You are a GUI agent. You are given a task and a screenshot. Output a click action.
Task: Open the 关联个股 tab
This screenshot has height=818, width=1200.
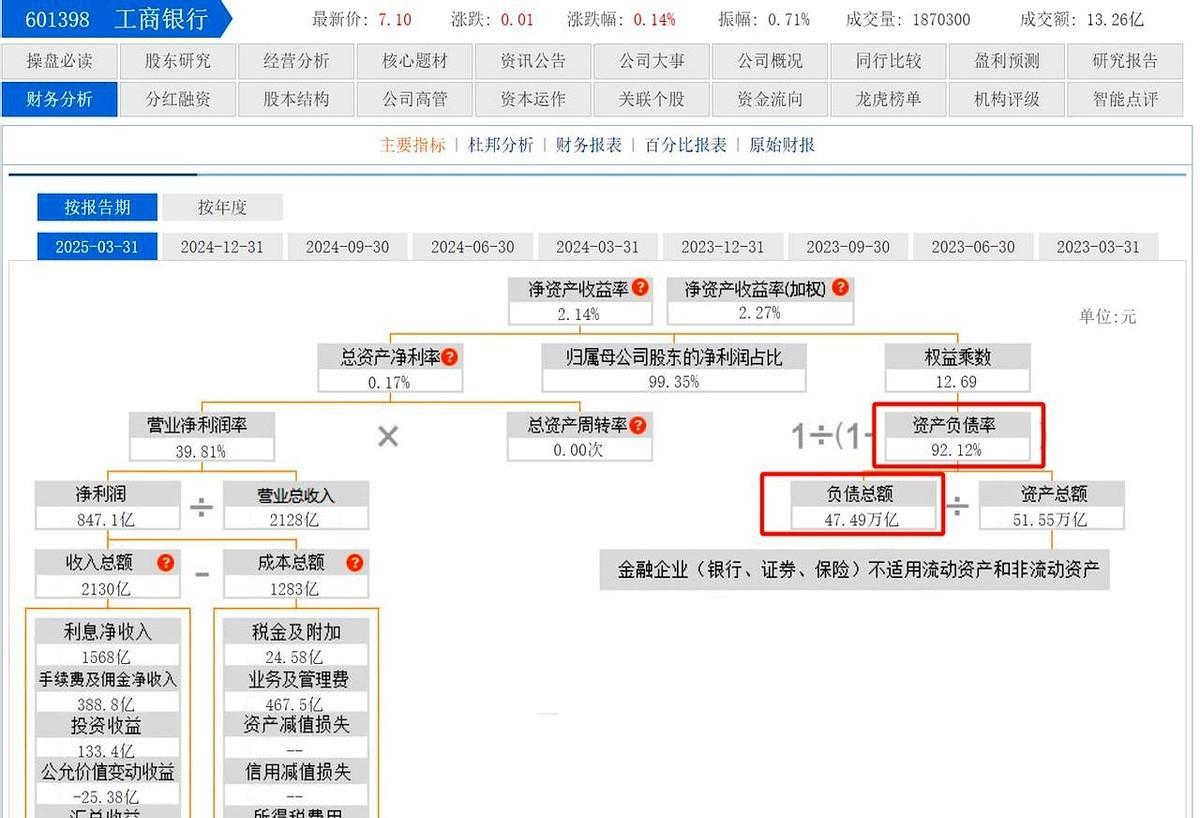click(652, 100)
